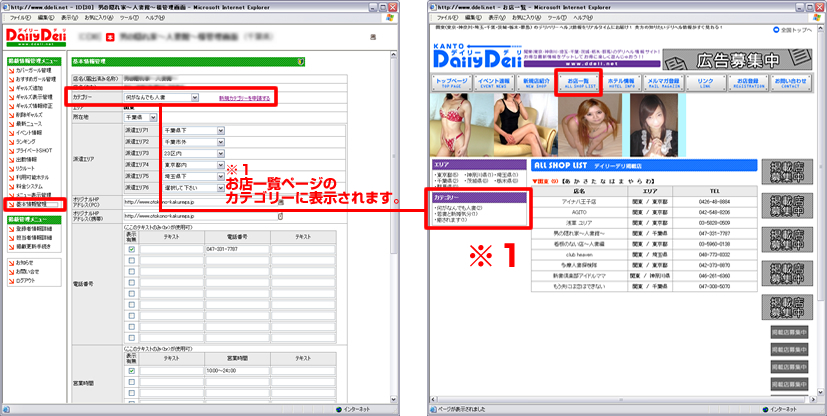Click the お店登録 REGISTRATION nav button
827x416 pixels.
click(x=748, y=83)
